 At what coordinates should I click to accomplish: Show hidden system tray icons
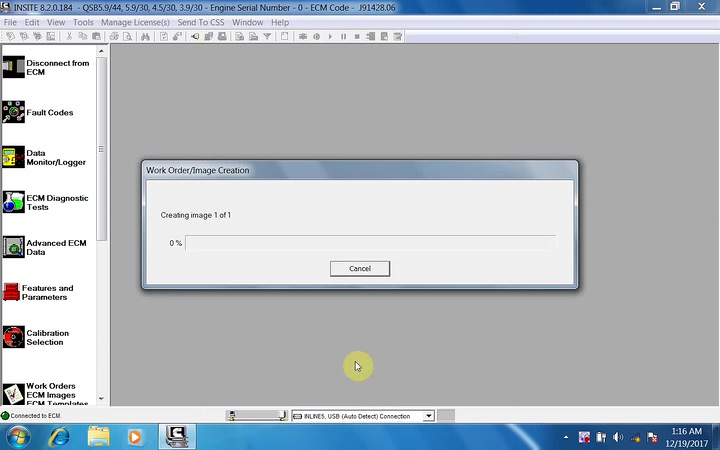pyautogui.click(x=566, y=437)
